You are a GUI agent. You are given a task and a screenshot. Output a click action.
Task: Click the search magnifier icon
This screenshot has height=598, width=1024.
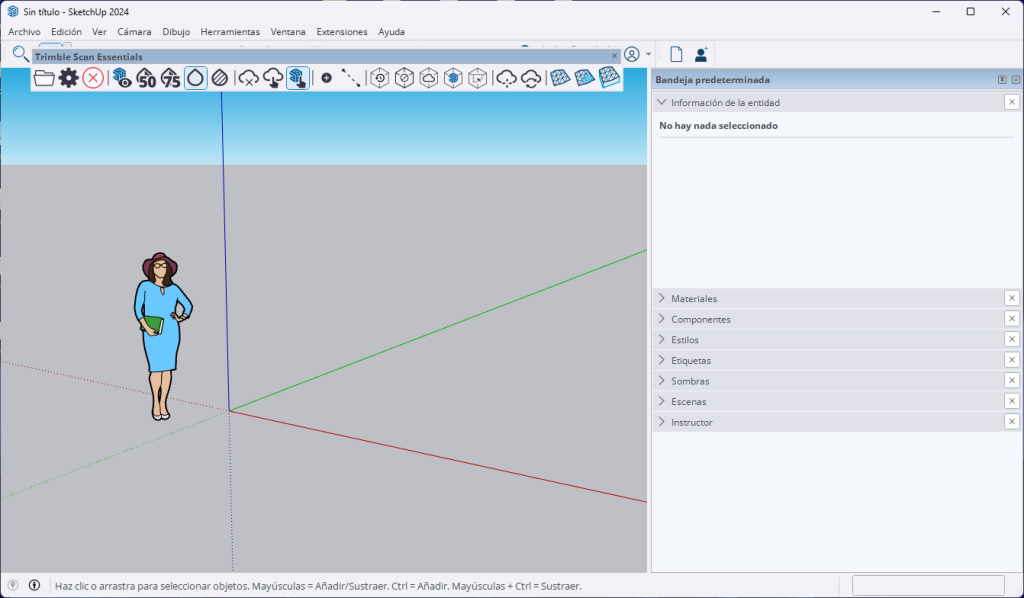(x=20, y=54)
